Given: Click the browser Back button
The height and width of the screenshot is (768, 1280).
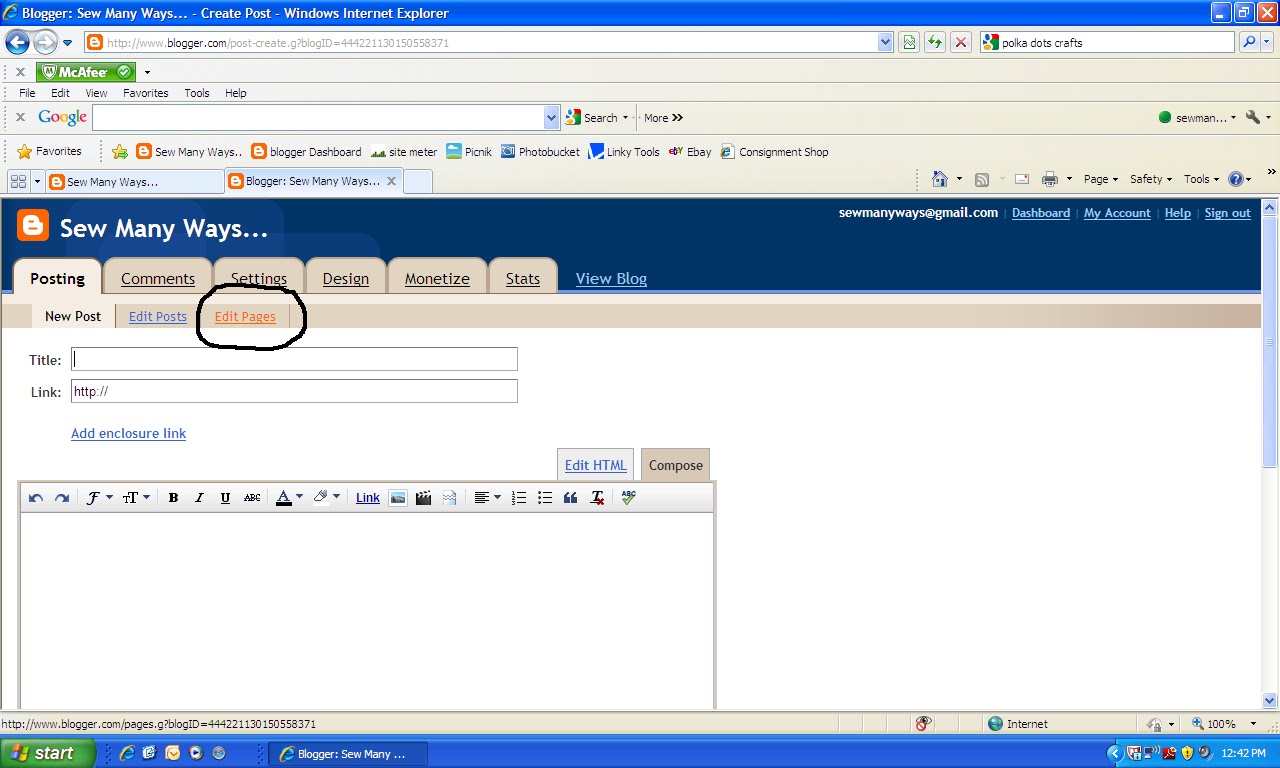Looking at the screenshot, I should (17, 42).
